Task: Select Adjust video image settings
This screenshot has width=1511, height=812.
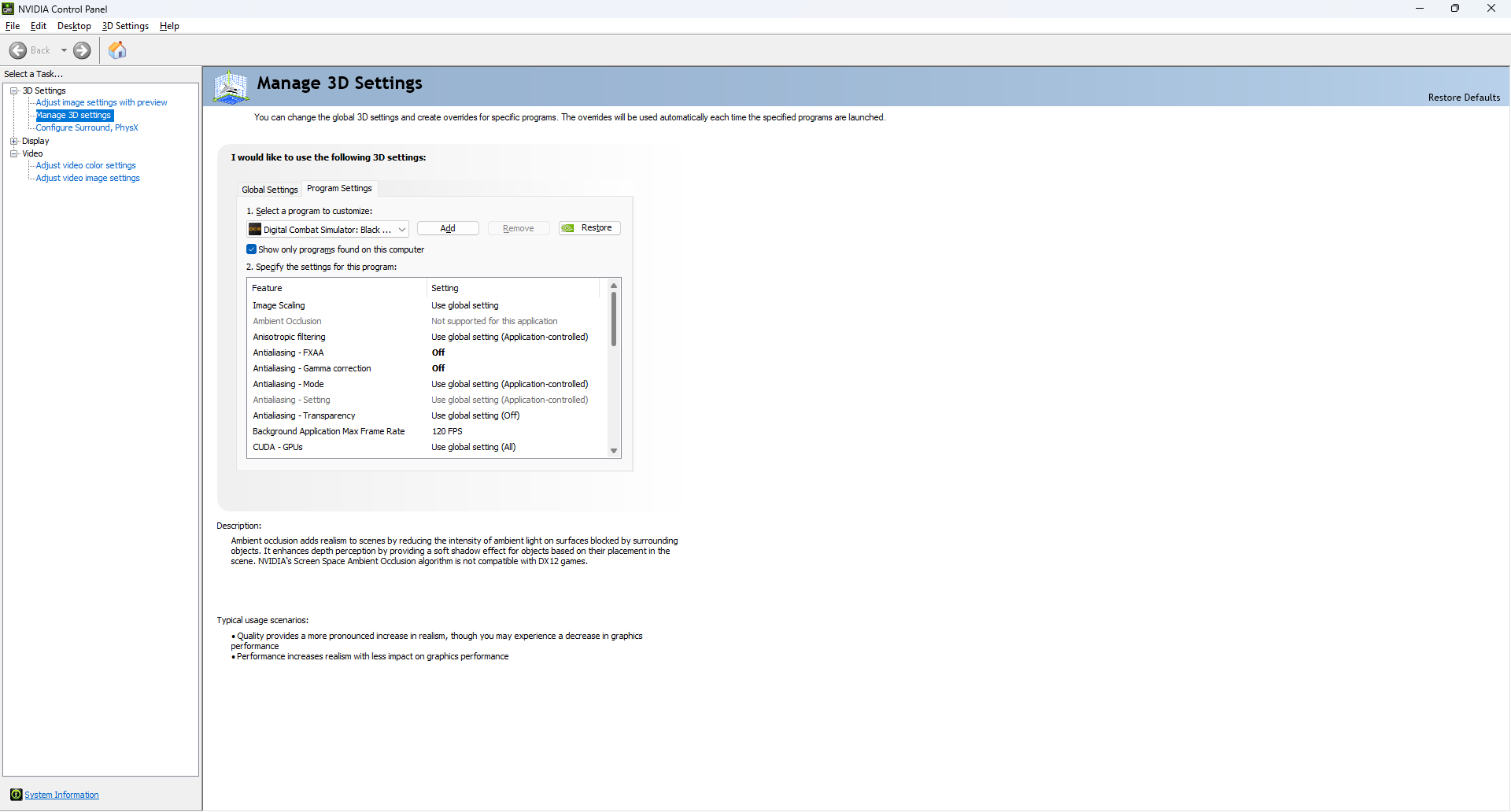Action: coord(87,178)
